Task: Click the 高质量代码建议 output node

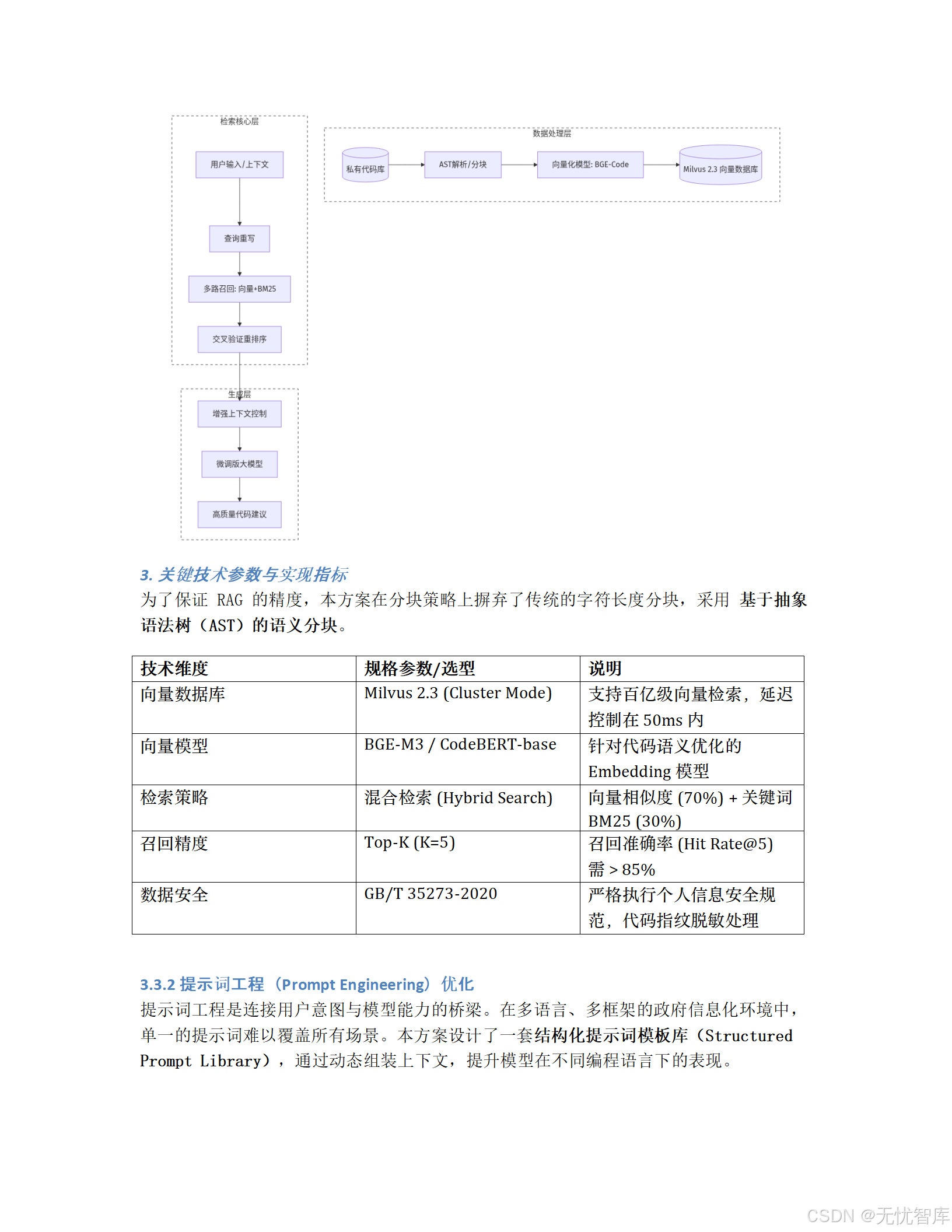Action: pyautogui.click(x=239, y=514)
